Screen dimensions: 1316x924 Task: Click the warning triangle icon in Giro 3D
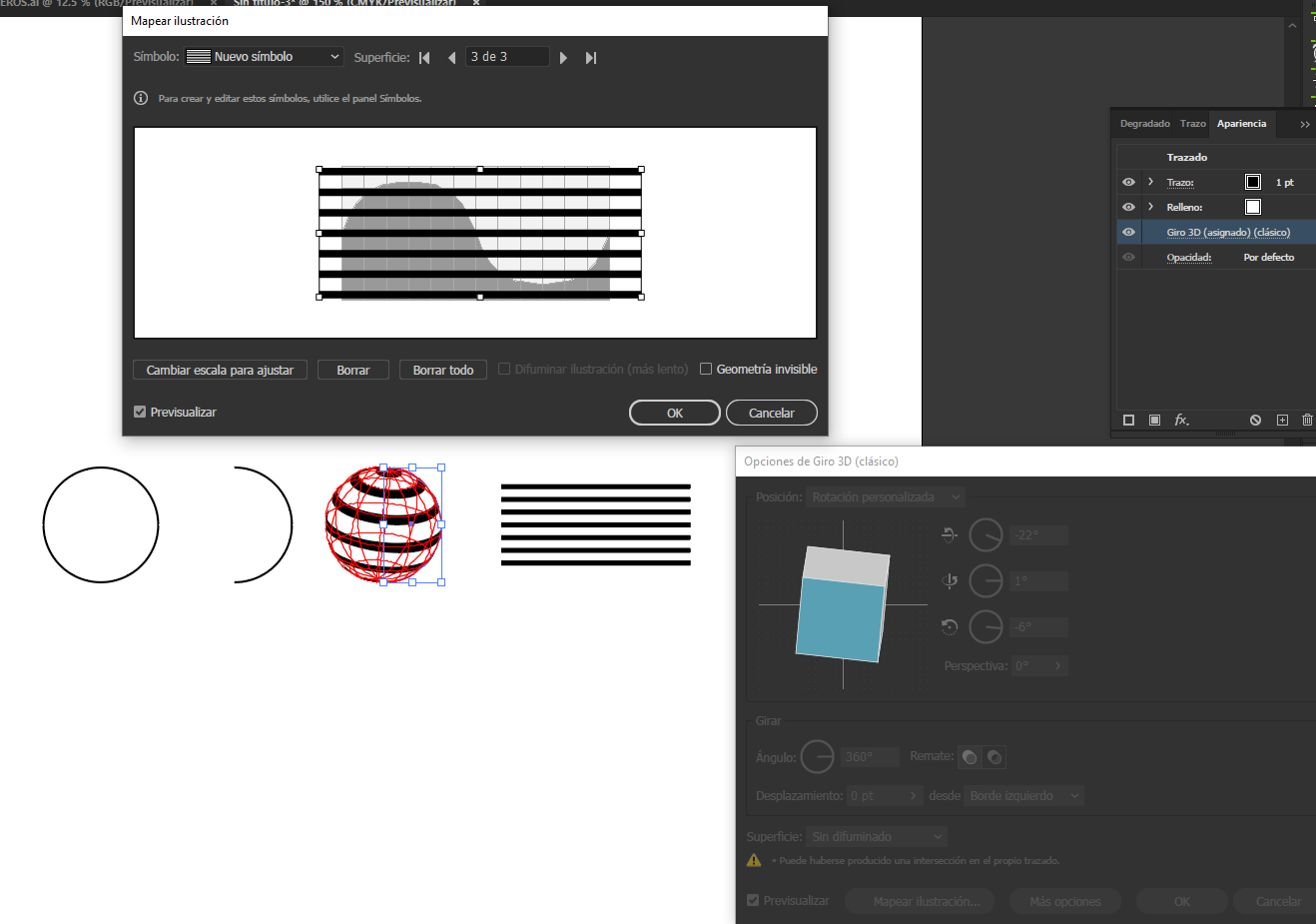754,860
